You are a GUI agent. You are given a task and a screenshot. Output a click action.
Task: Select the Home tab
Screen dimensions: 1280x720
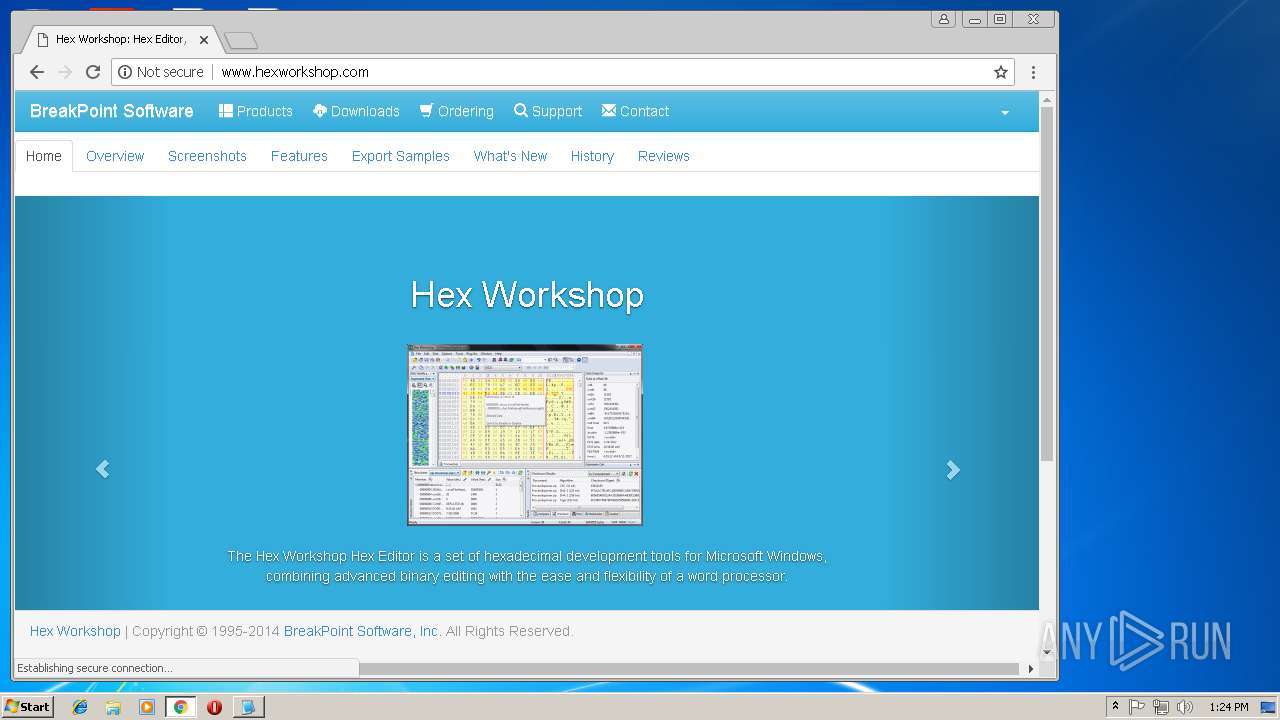pos(44,156)
